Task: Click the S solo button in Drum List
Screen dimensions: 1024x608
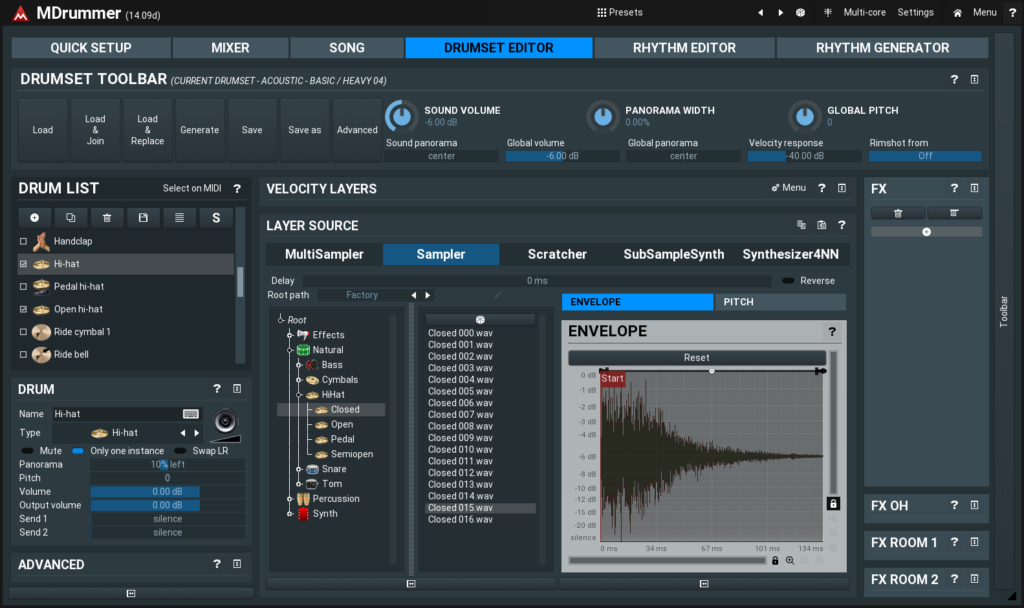Action: click(216, 217)
